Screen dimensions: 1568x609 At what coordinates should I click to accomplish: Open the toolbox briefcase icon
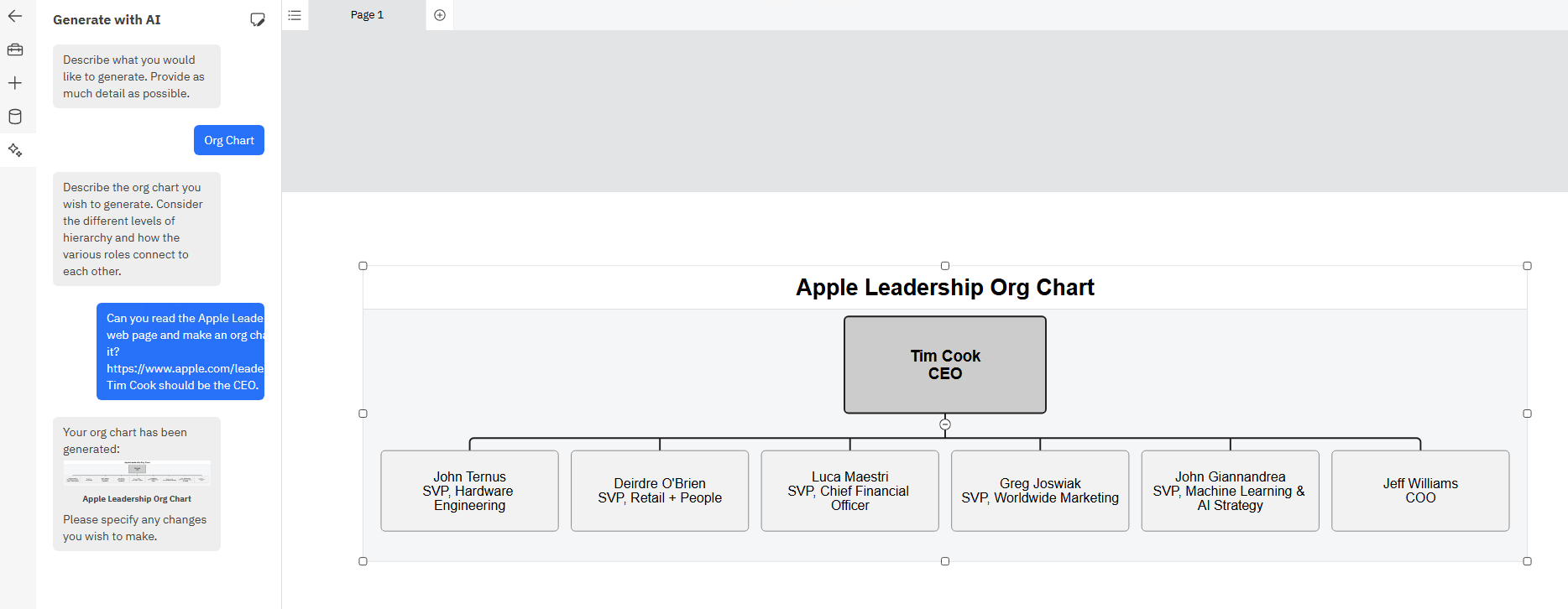pyautogui.click(x=15, y=49)
